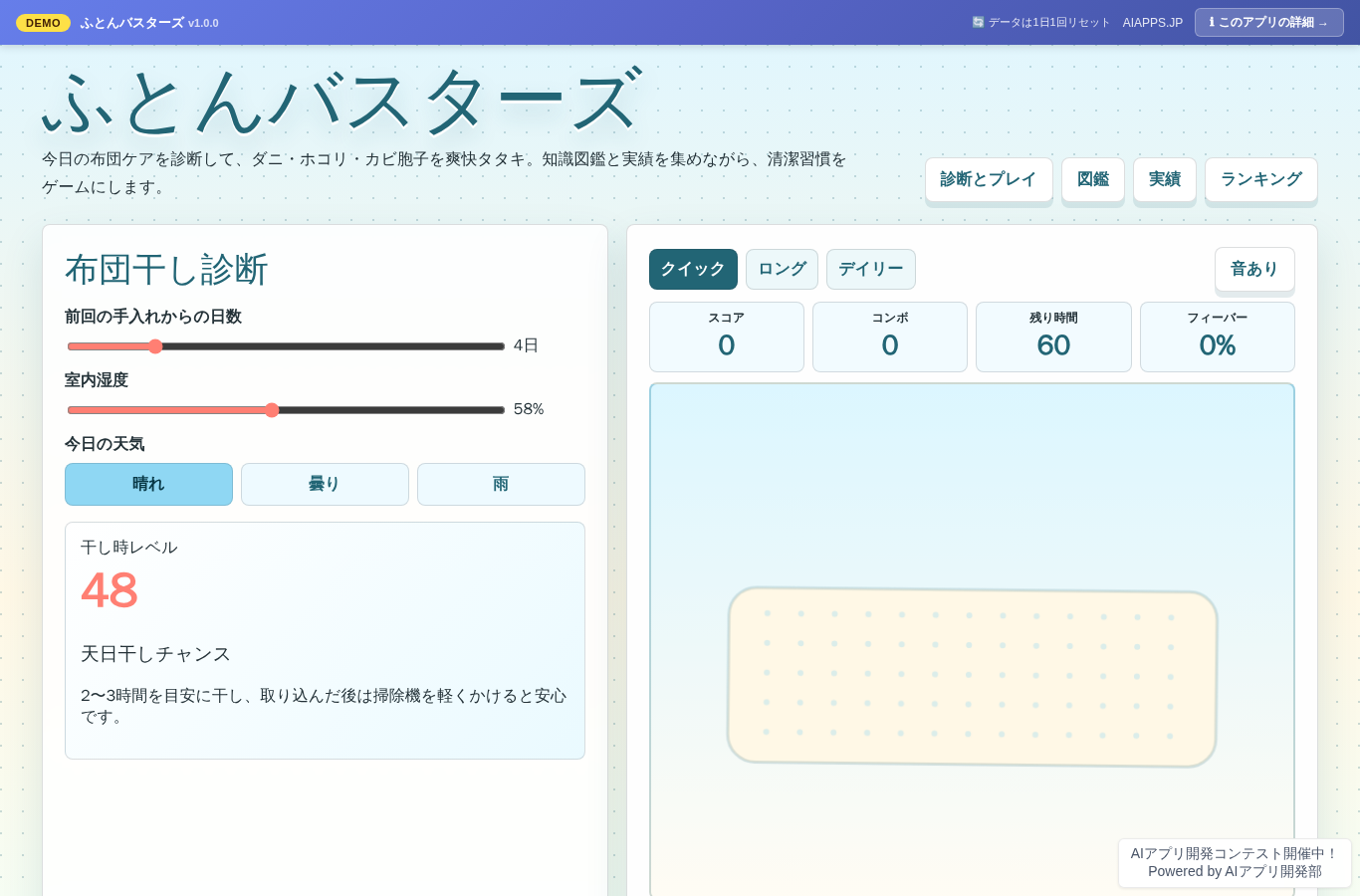The height and width of the screenshot is (896, 1360).
Task: Choose 曇り as today's weather
Action: pos(325,484)
